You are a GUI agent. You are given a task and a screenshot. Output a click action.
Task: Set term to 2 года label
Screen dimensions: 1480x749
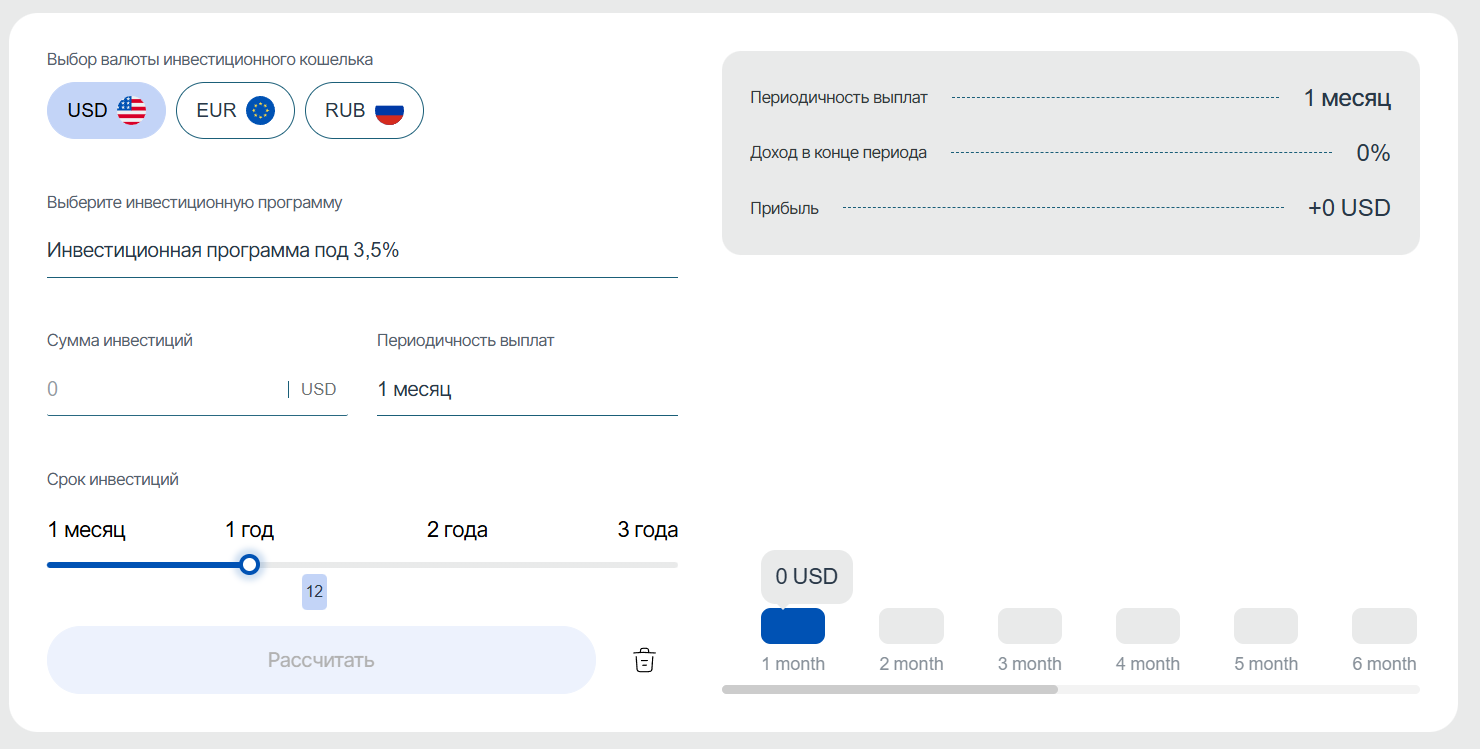[x=457, y=530]
